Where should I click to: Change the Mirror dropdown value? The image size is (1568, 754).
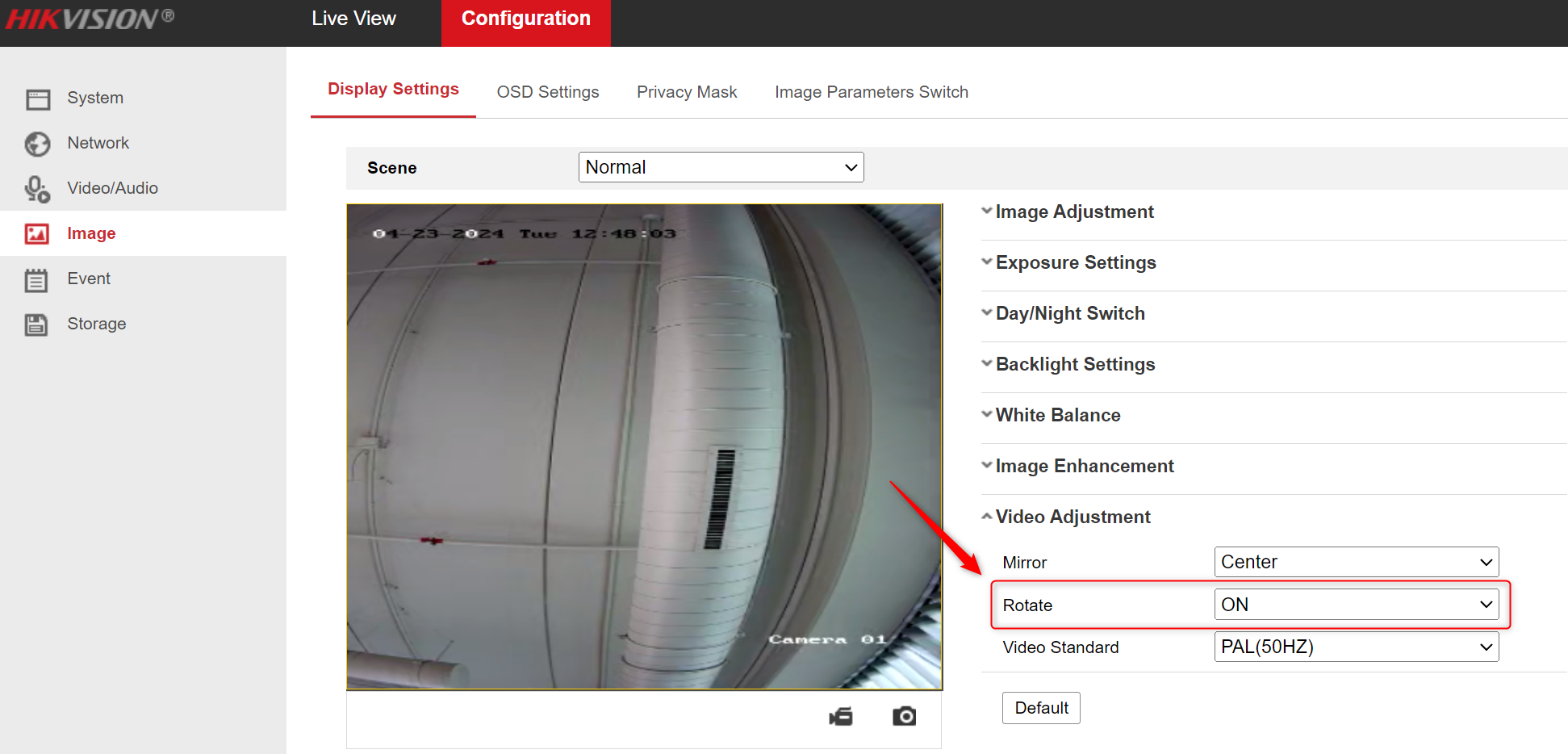tap(1356, 562)
